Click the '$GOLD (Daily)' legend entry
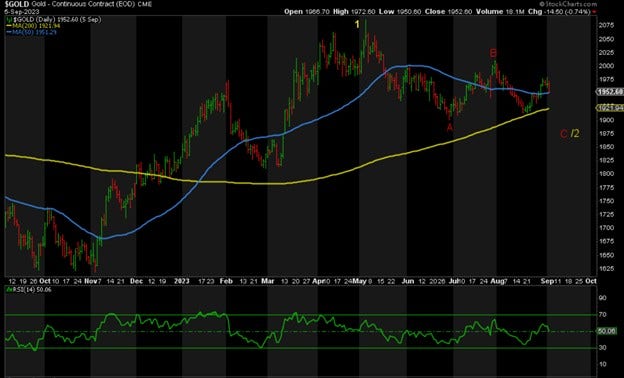The image size is (624, 378). click(57, 19)
